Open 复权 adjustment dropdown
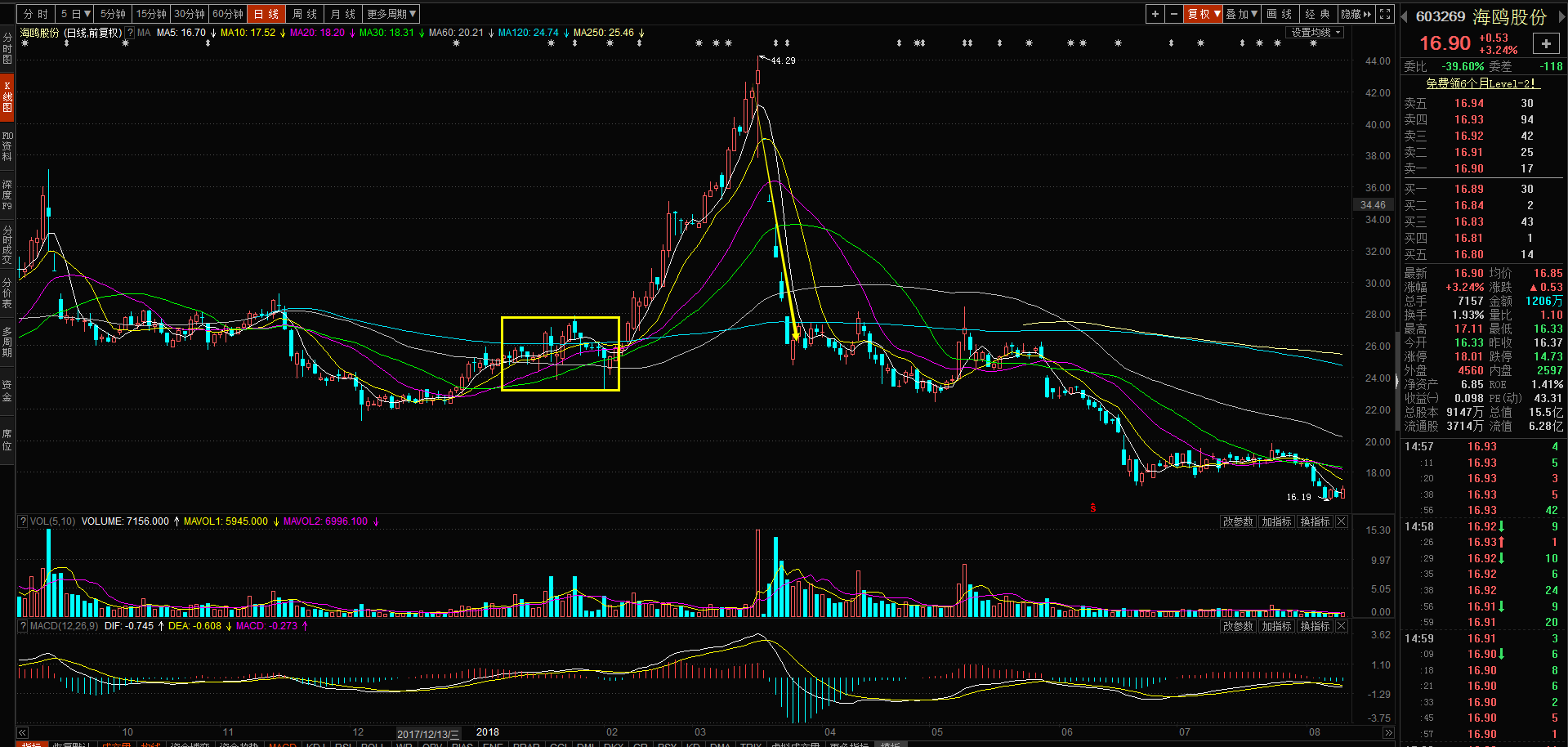The image size is (1568, 747). 1204,14
